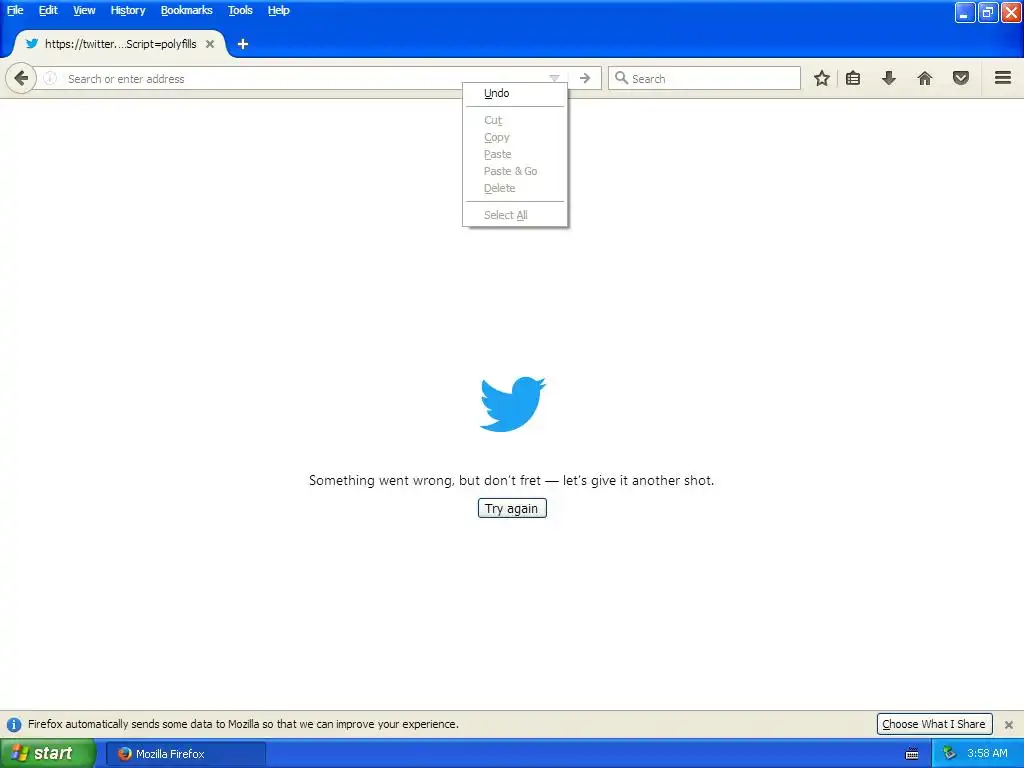Click the Go arrow in address bar
Image resolution: width=1024 pixels, height=768 pixels.
[585, 78]
